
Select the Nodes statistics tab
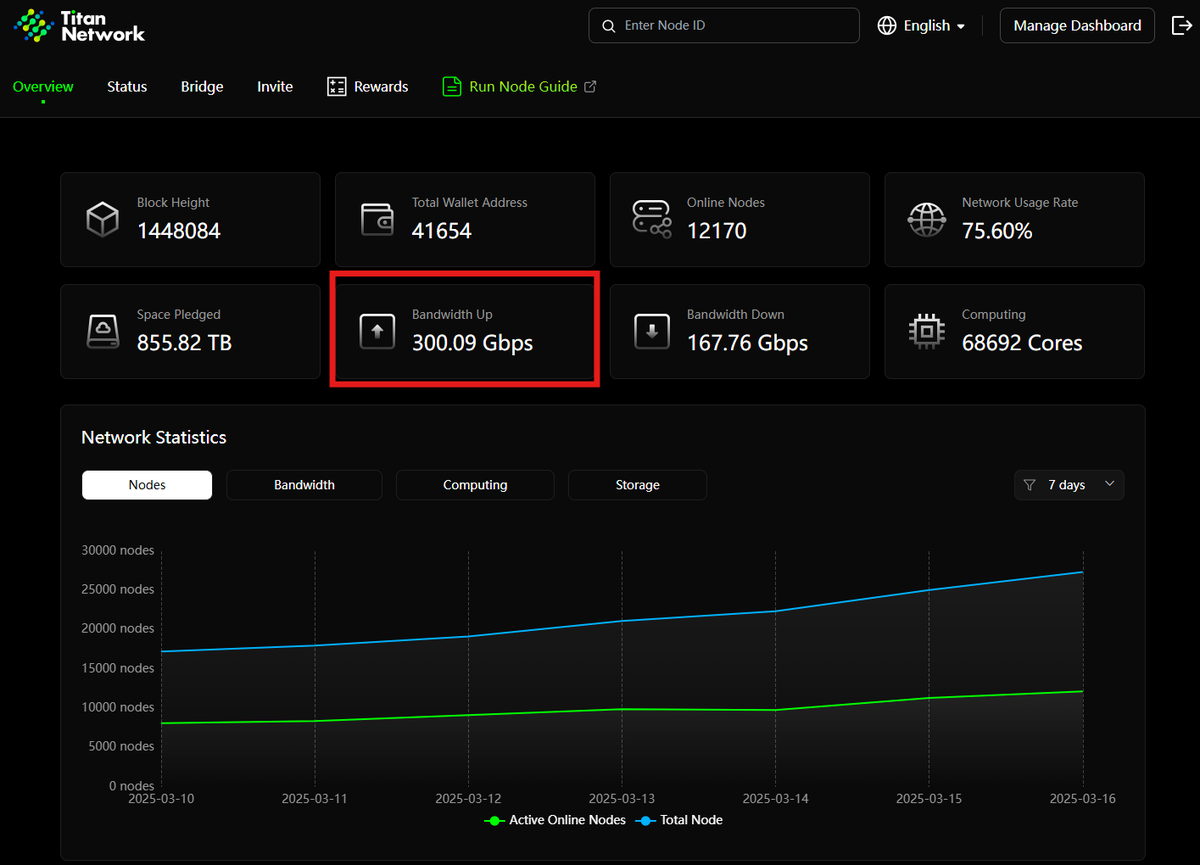tap(147, 485)
